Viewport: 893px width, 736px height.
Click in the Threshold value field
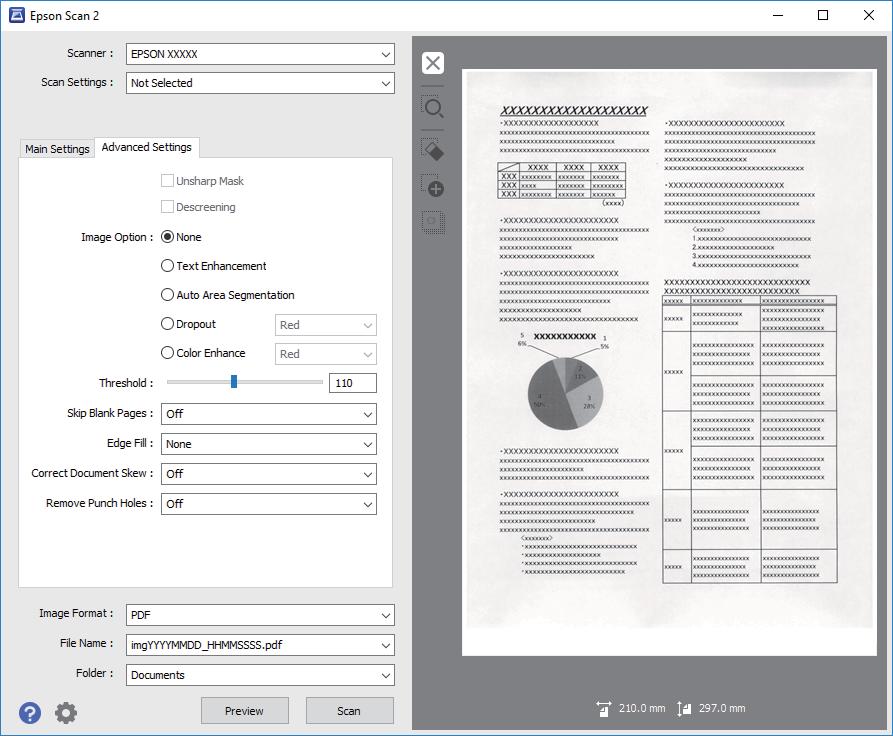click(353, 383)
